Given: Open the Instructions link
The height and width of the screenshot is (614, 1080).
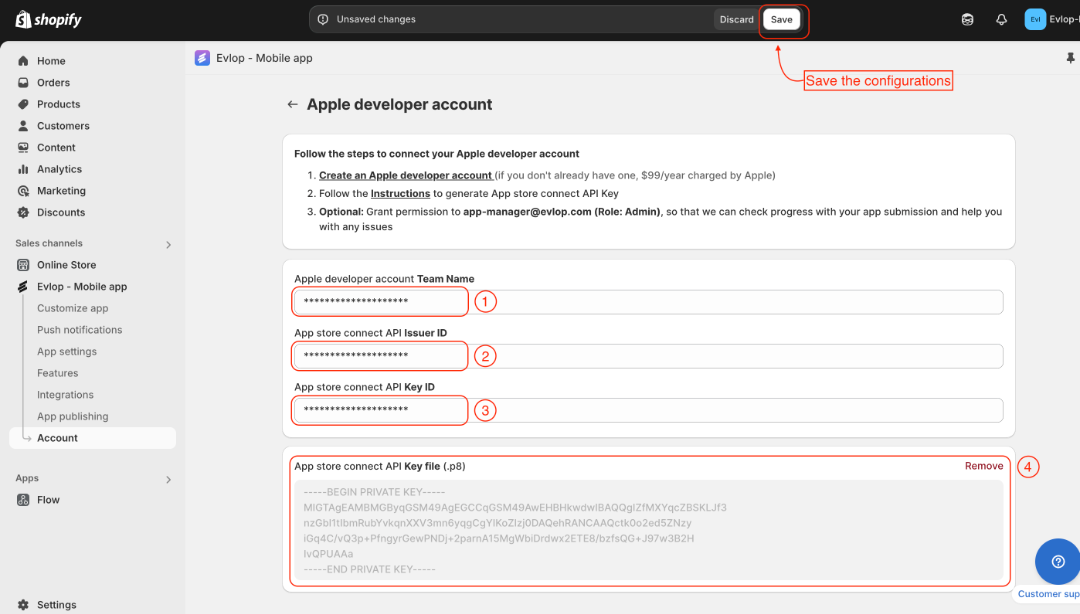Looking at the screenshot, I should pyautogui.click(x=400, y=194).
